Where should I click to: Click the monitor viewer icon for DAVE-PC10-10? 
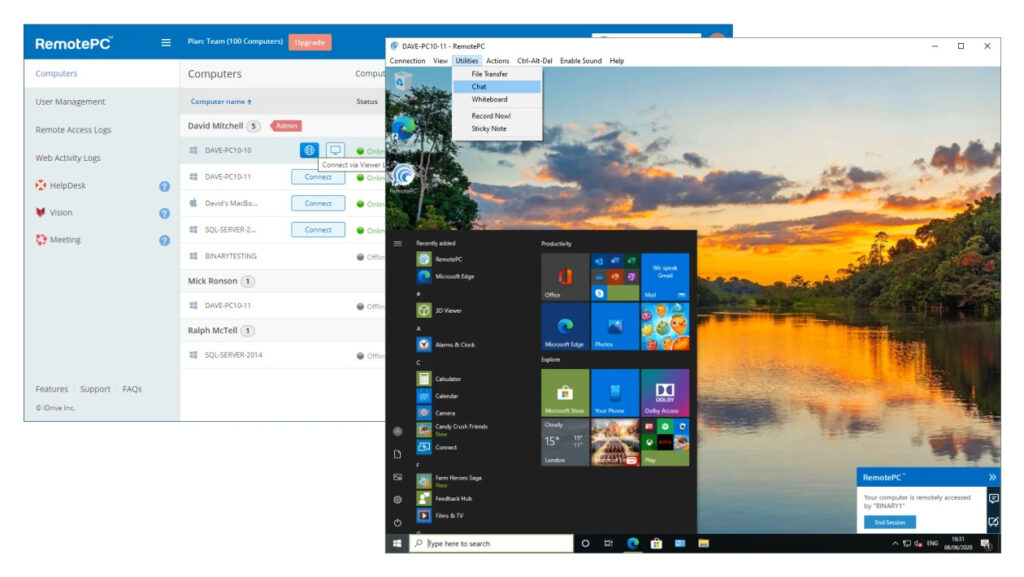[x=335, y=150]
